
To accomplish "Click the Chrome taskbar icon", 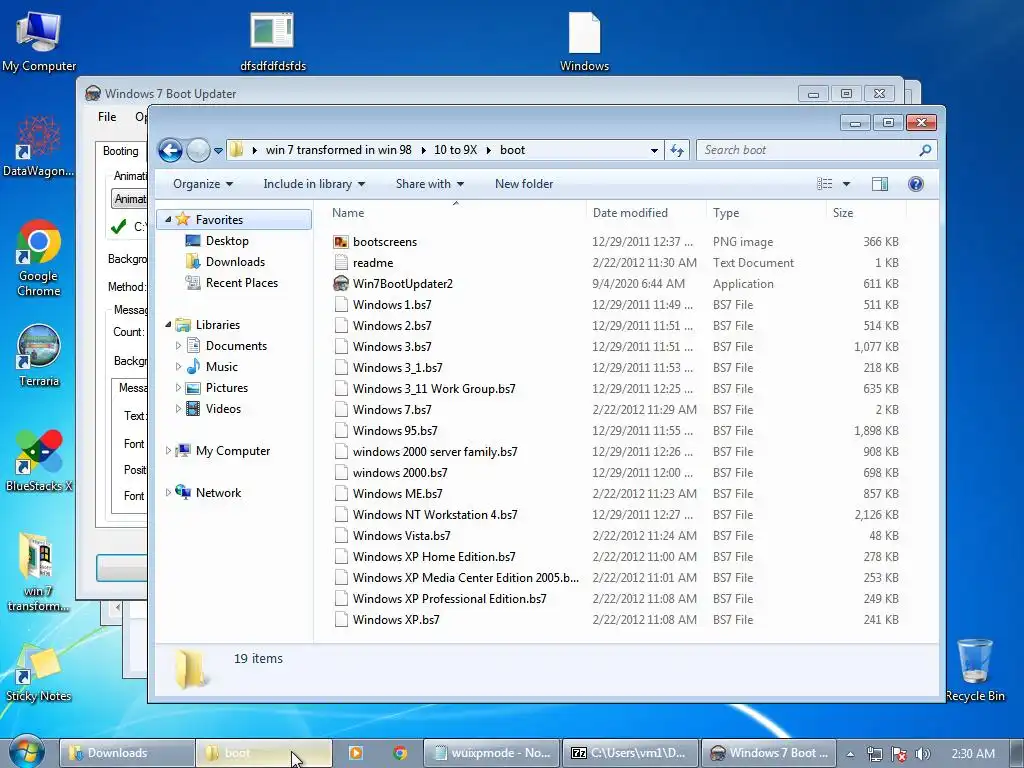I will (x=400, y=753).
